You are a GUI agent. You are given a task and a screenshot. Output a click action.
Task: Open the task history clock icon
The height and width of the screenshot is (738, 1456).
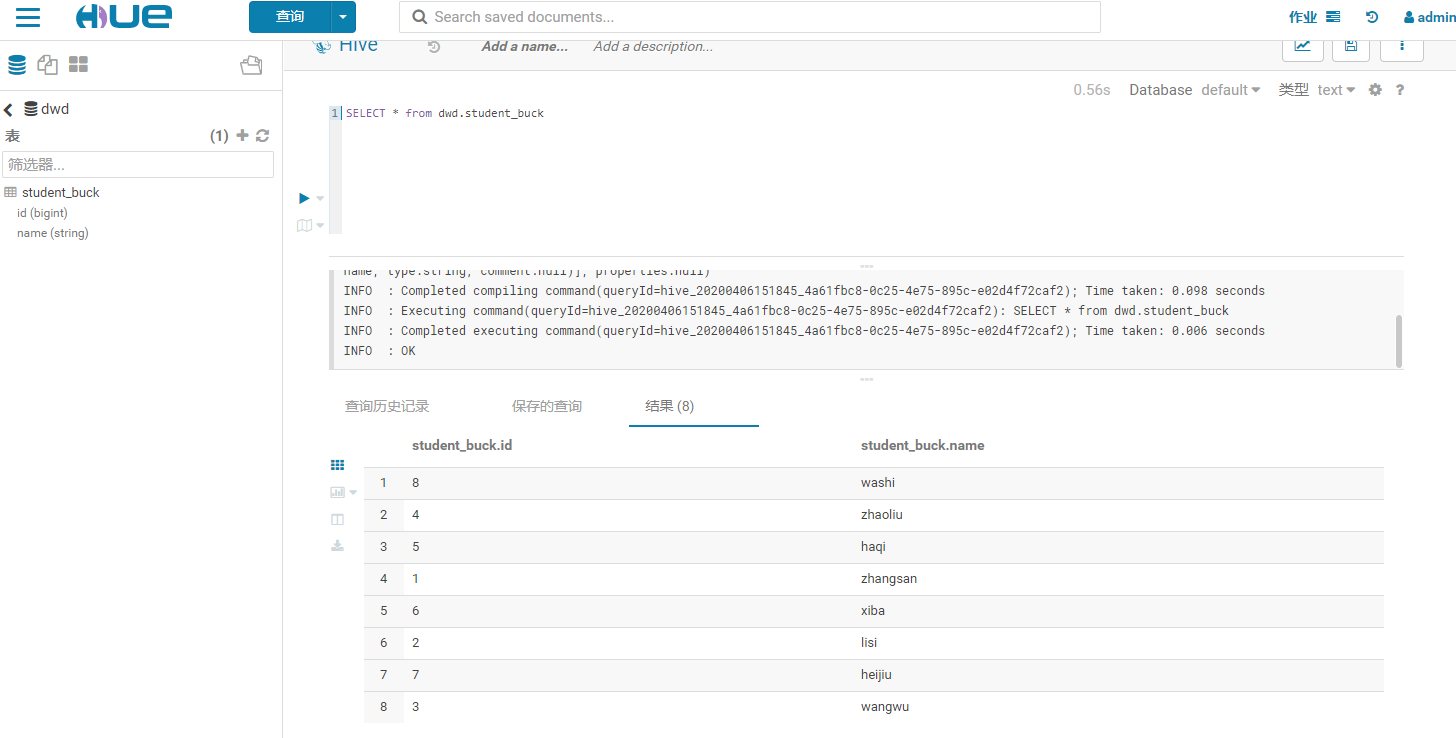coord(1372,17)
